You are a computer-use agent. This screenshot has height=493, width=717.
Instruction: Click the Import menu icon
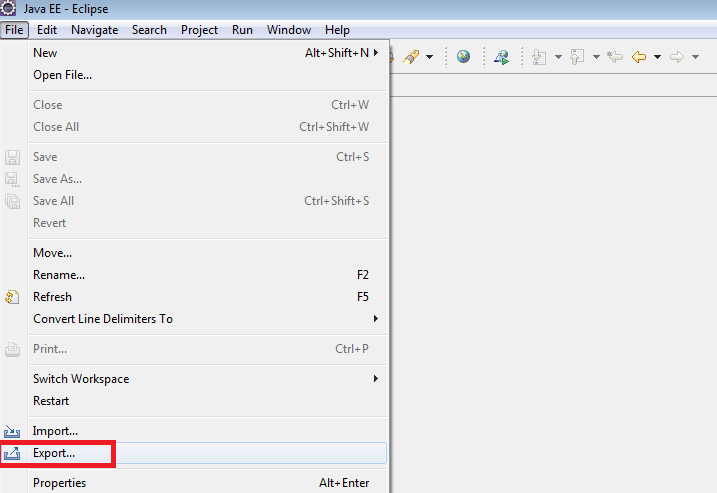click(x=12, y=431)
